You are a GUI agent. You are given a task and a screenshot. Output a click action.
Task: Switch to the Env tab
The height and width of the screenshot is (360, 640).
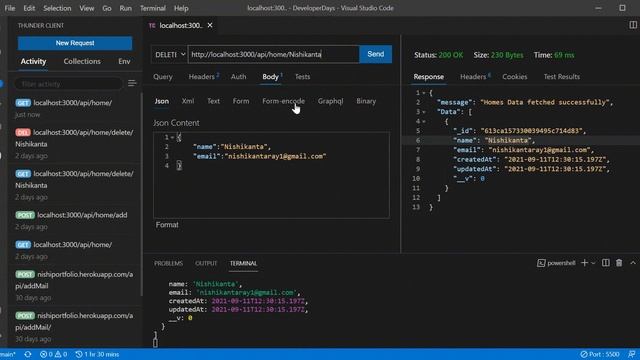pos(124,61)
